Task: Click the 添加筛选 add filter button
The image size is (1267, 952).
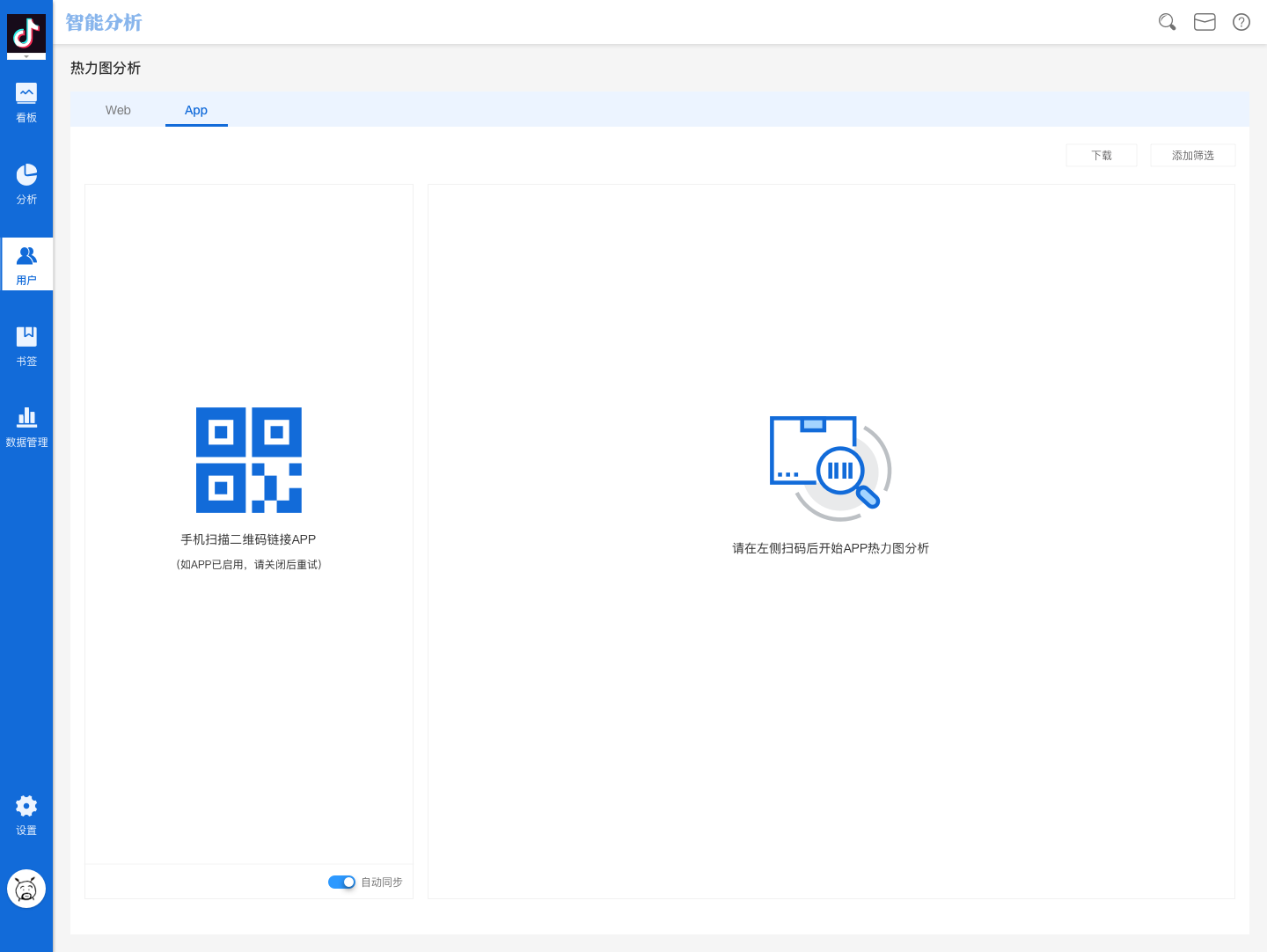Action: click(1193, 155)
